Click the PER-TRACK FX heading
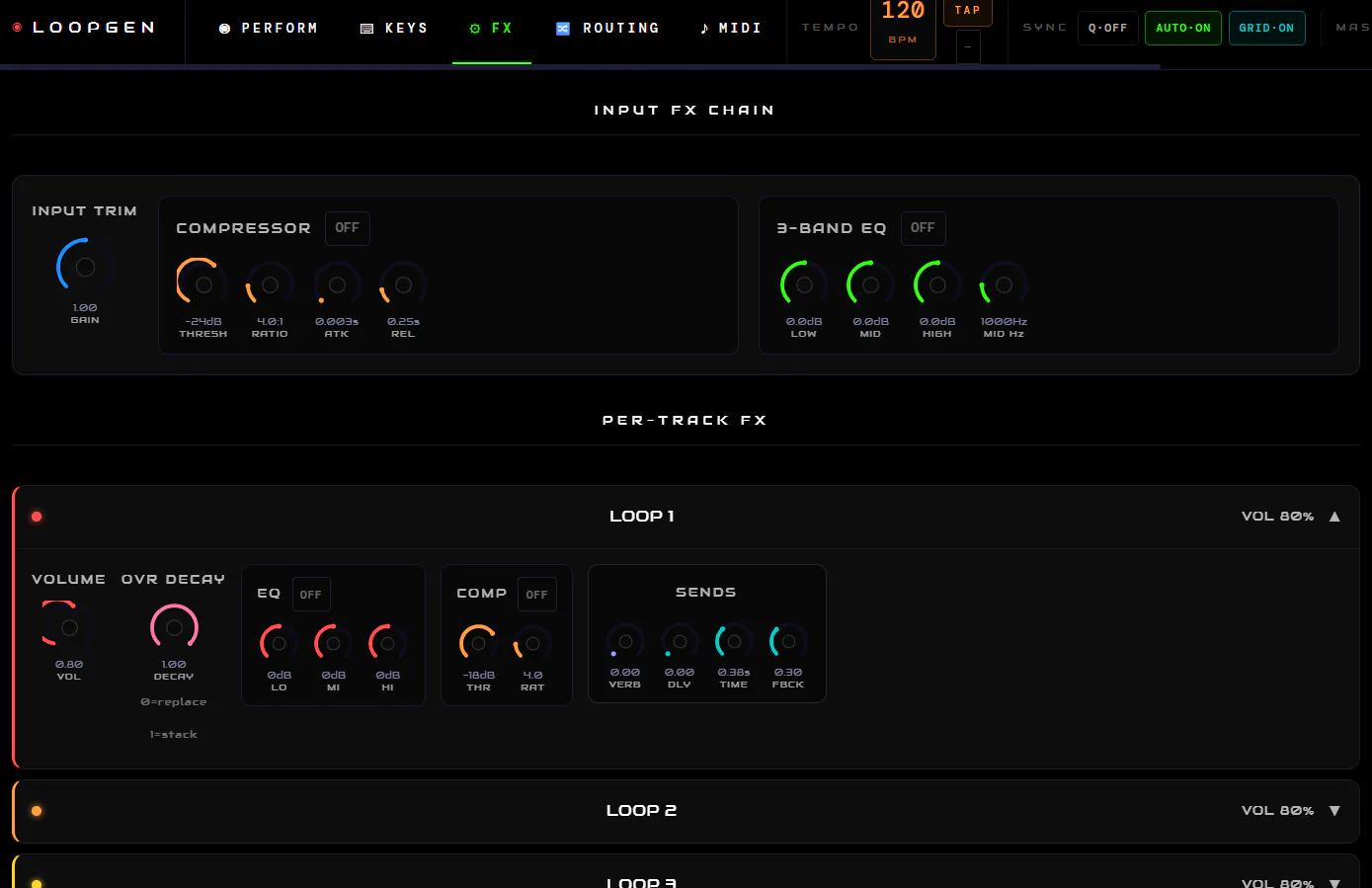 [x=685, y=421]
